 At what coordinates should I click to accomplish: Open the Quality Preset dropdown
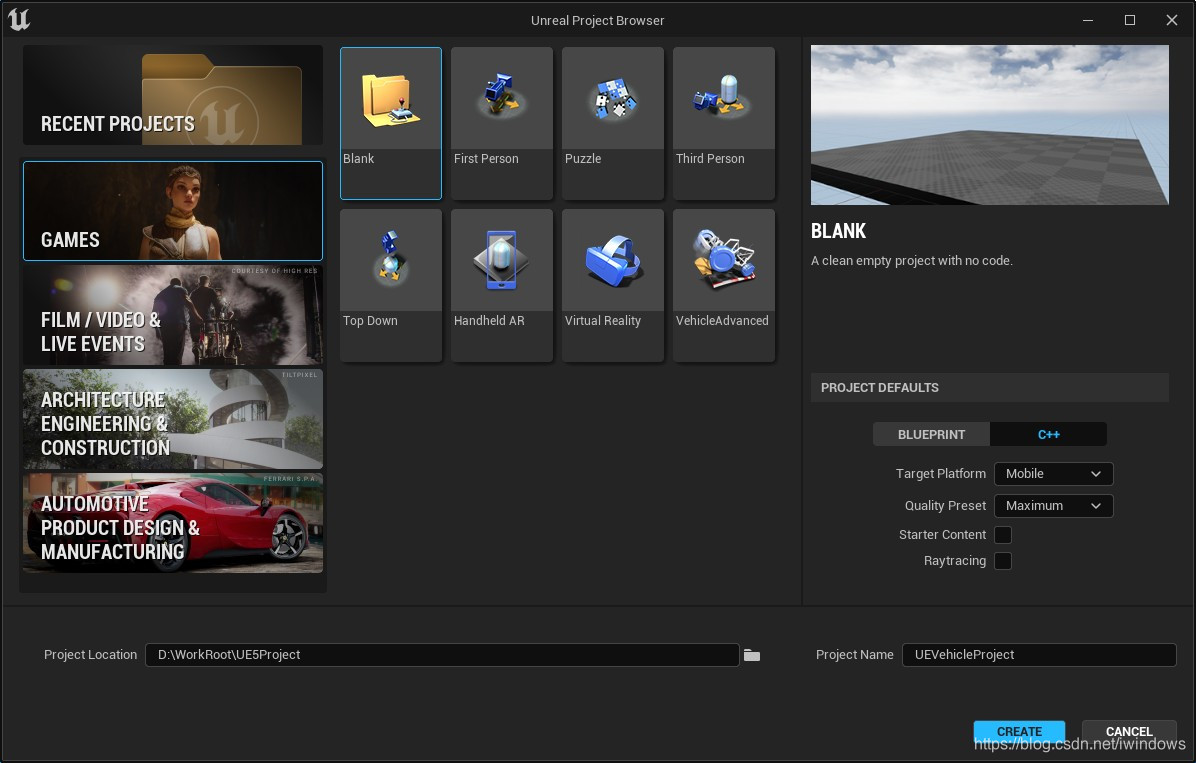pyautogui.click(x=1053, y=506)
